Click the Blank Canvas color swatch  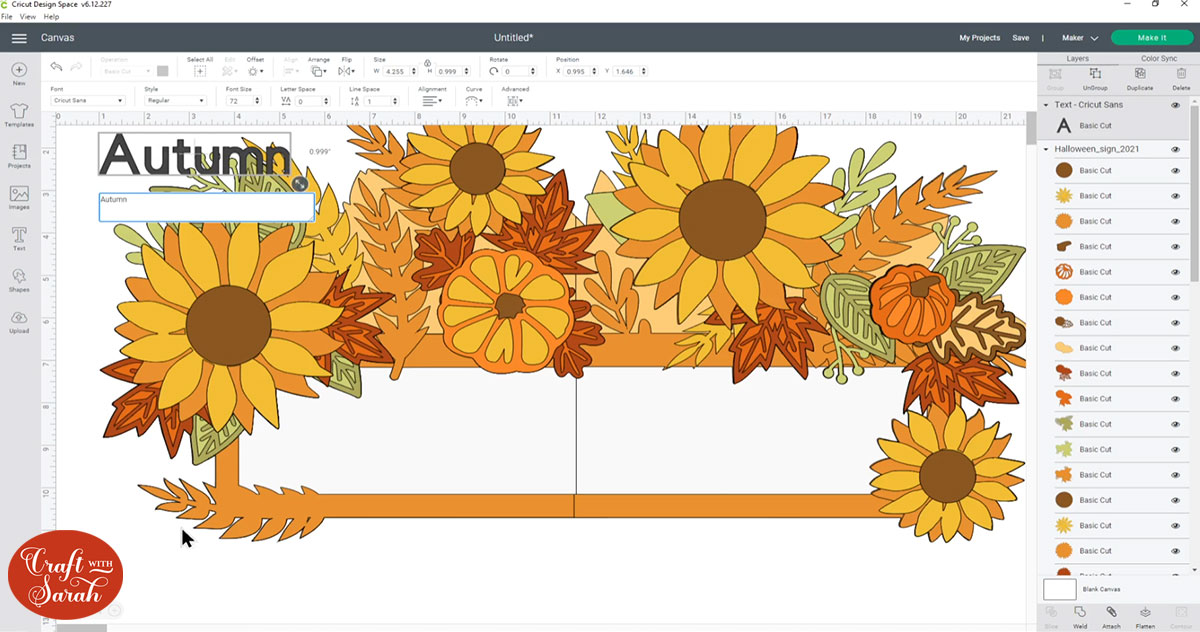coord(1059,590)
